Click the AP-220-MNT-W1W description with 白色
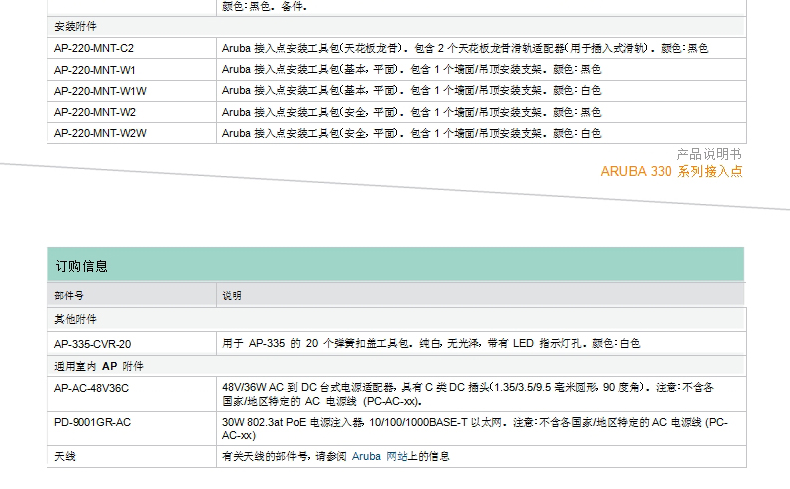 tap(411, 91)
